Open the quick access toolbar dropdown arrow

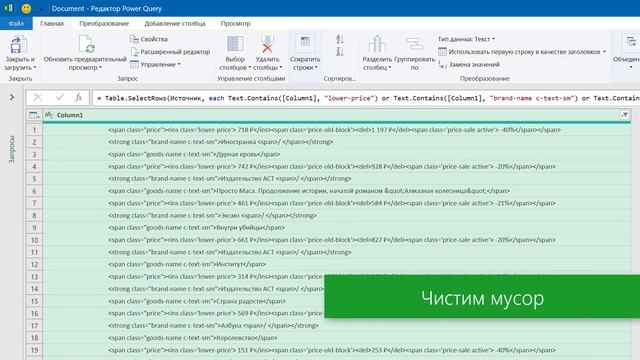[41, 9]
